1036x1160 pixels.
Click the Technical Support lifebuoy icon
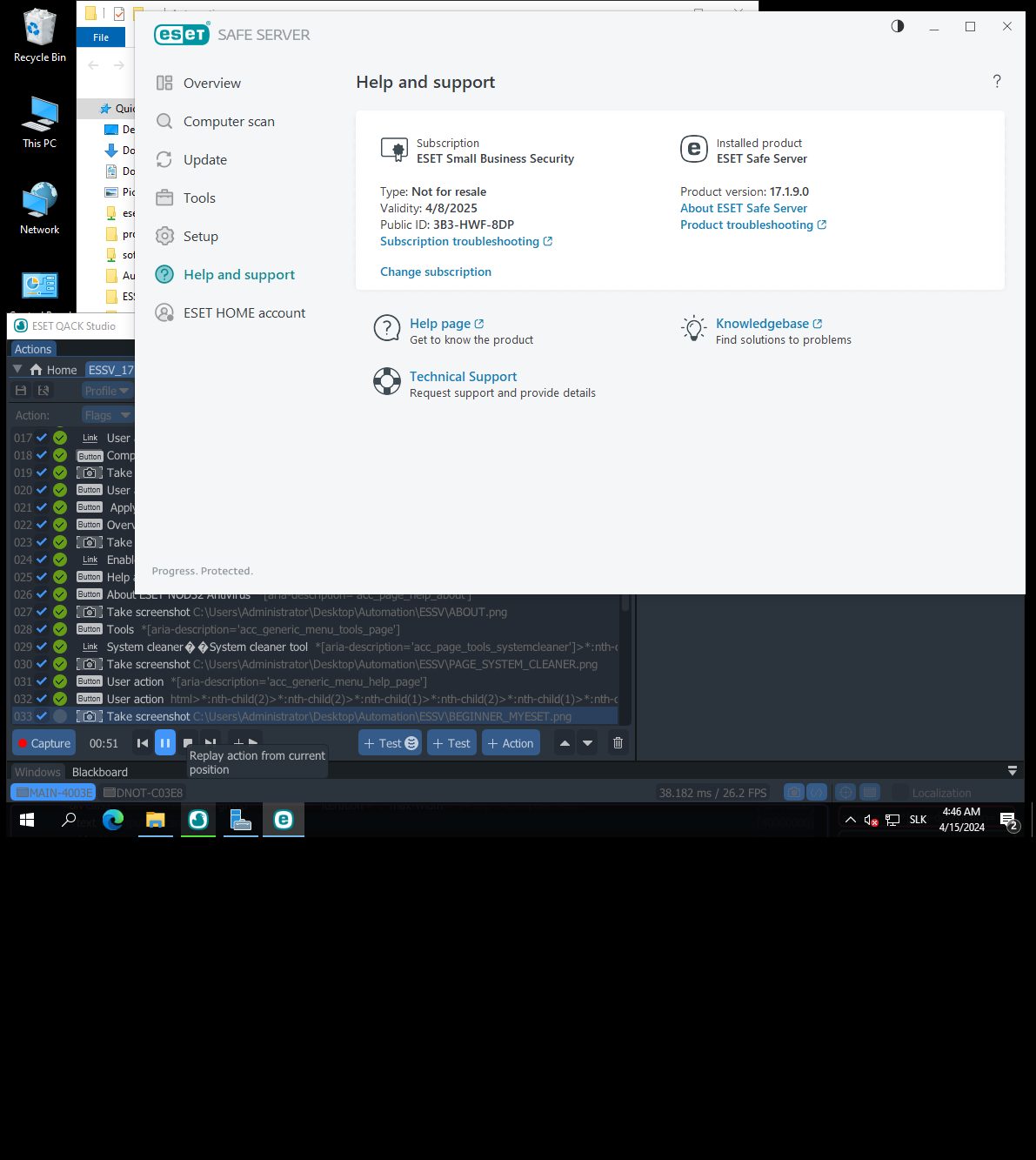[387, 381]
